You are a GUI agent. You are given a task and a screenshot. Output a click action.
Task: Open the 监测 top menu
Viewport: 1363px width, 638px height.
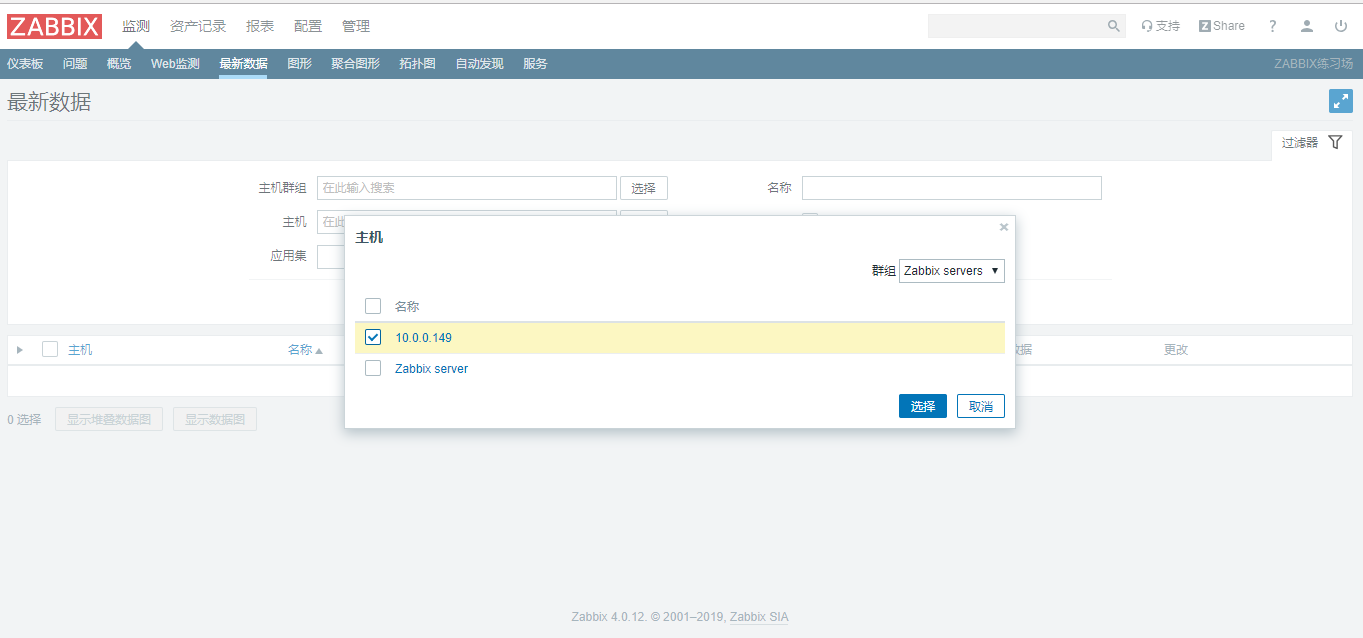coord(136,26)
